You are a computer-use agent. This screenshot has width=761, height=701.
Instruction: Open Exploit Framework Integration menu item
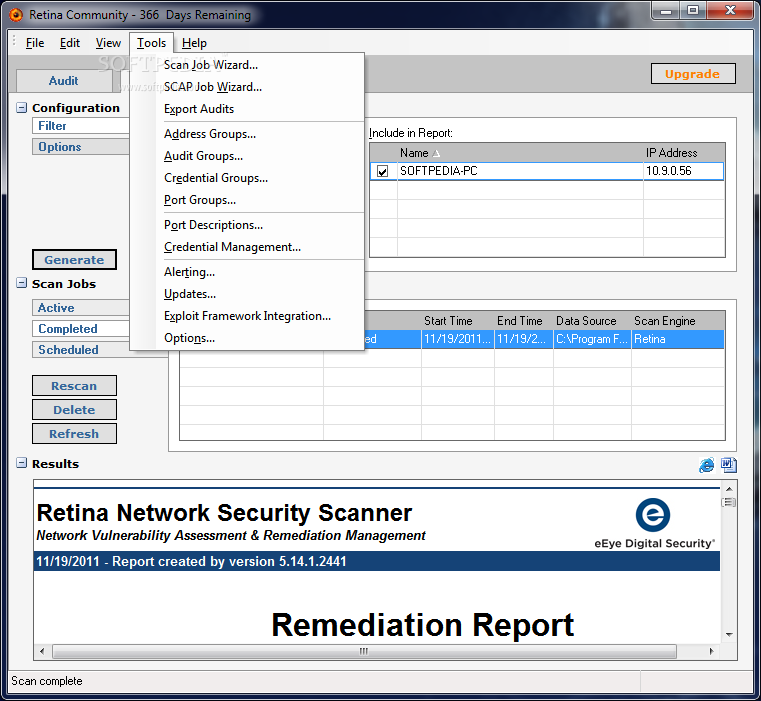[247, 316]
